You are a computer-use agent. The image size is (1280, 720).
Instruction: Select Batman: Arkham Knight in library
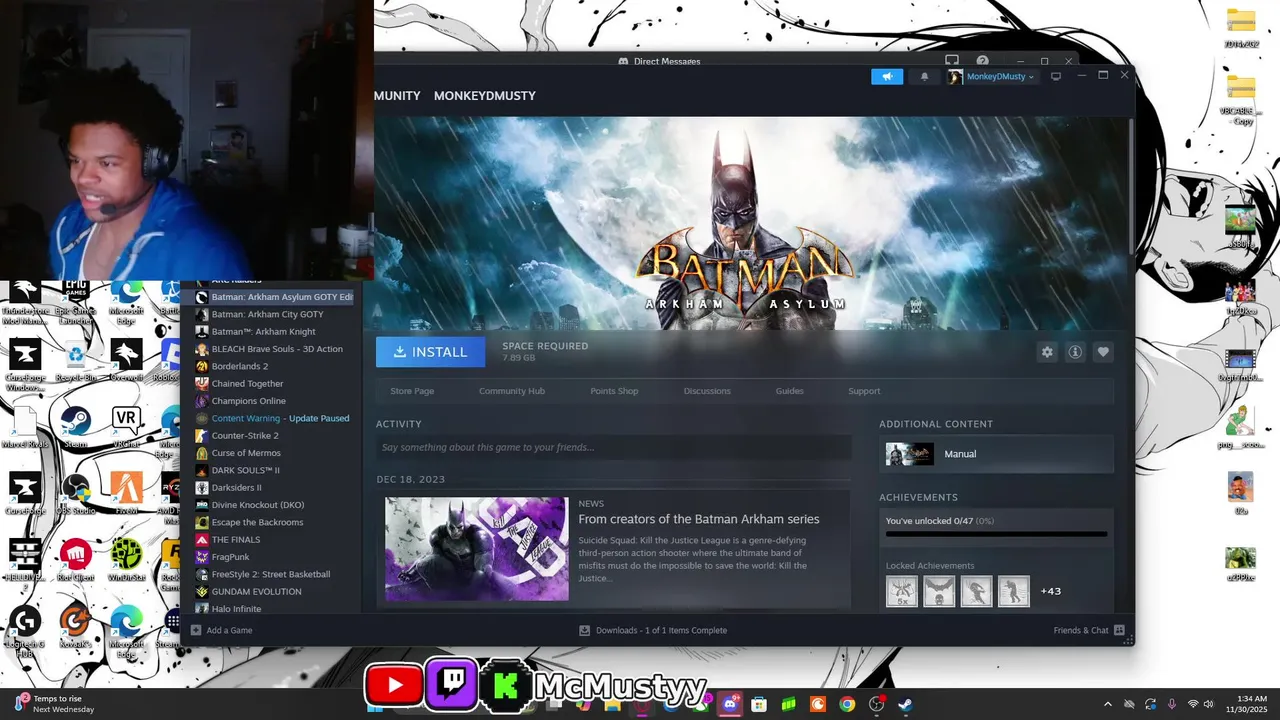263,331
